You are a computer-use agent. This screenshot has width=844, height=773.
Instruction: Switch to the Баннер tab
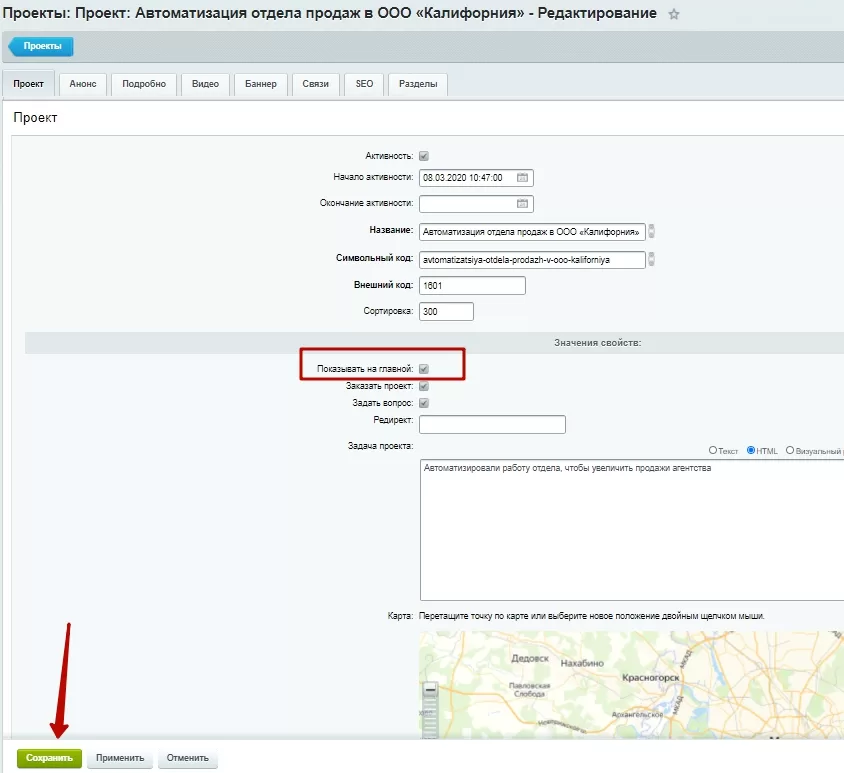pyautogui.click(x=261, y=84)
